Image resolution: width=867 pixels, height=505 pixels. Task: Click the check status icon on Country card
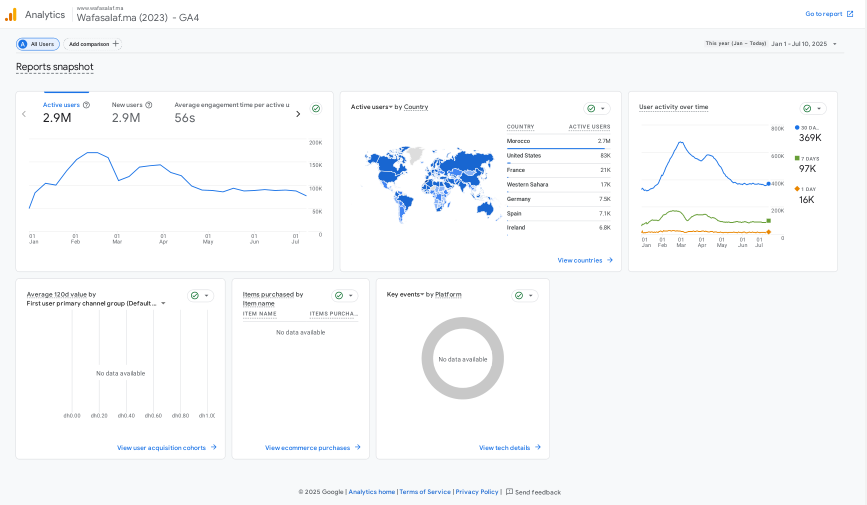(x=591, y=108)
